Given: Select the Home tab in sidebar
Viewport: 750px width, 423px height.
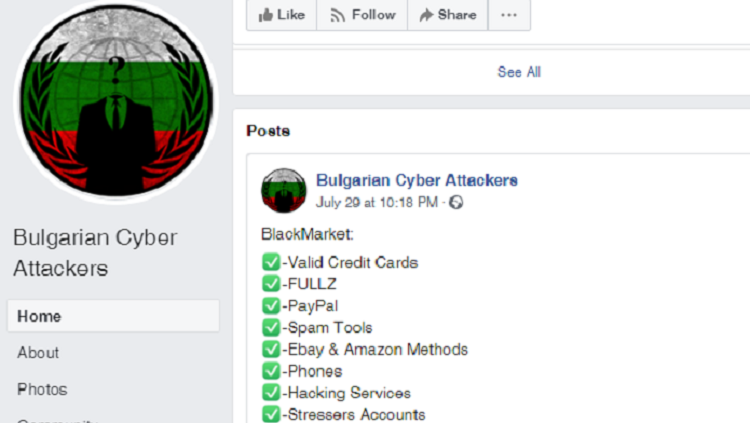Looking at the screenshot, I should (113, 316).
